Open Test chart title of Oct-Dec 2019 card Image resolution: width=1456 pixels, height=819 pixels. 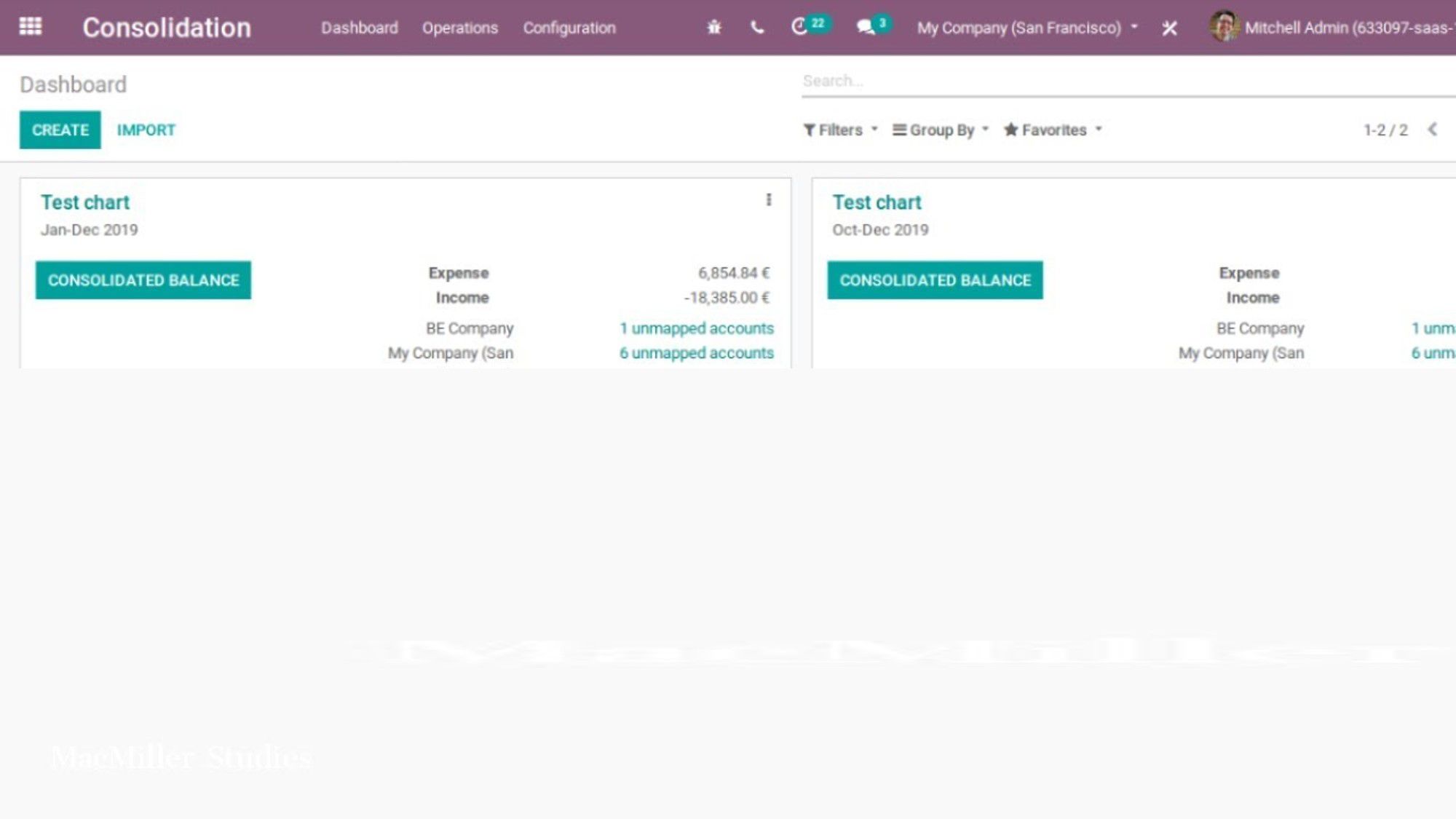pyautogui.click(x=877, y=202)
